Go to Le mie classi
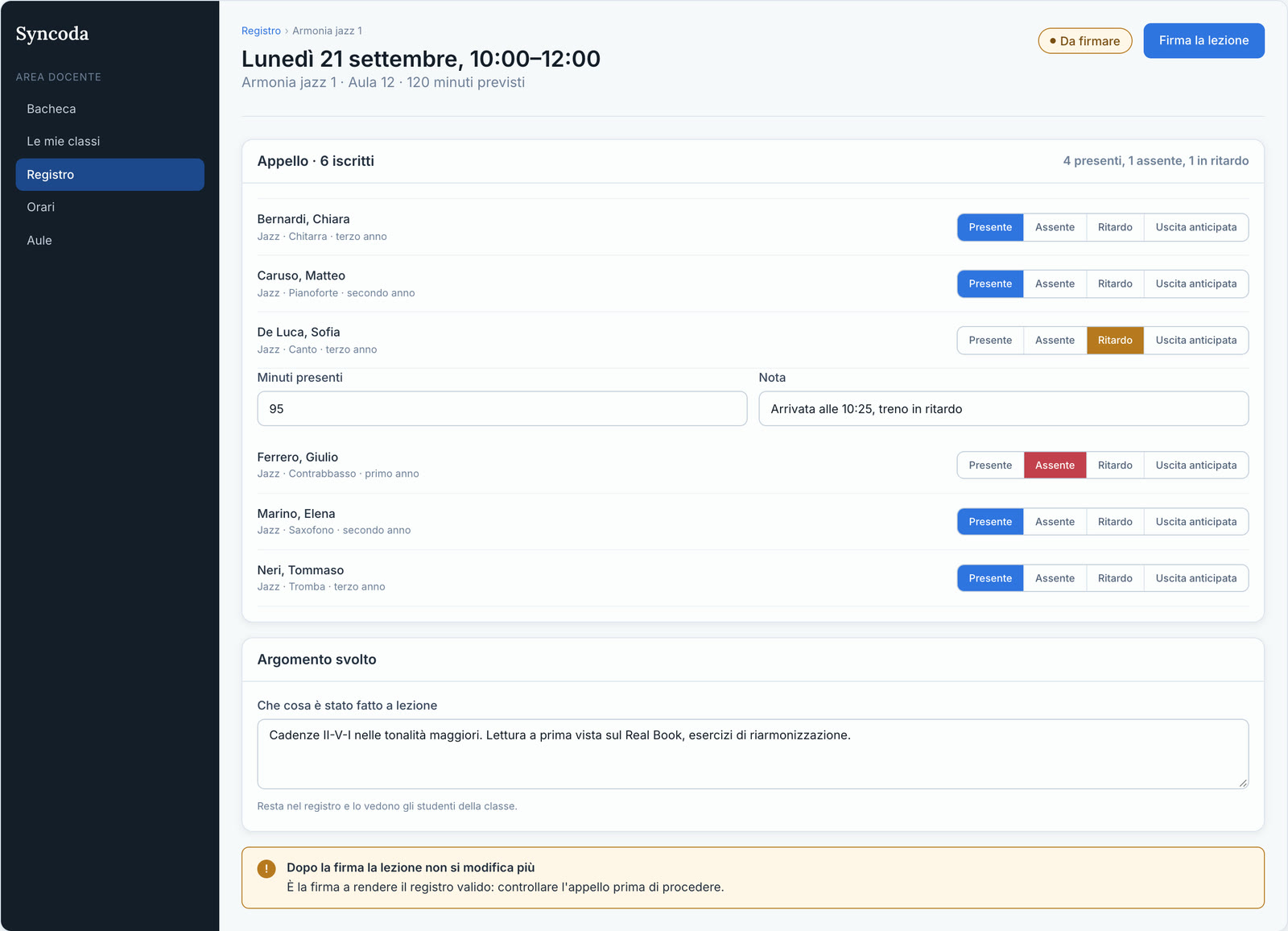Viewport: 1288px width, 931px height. (x=109, y=141)
